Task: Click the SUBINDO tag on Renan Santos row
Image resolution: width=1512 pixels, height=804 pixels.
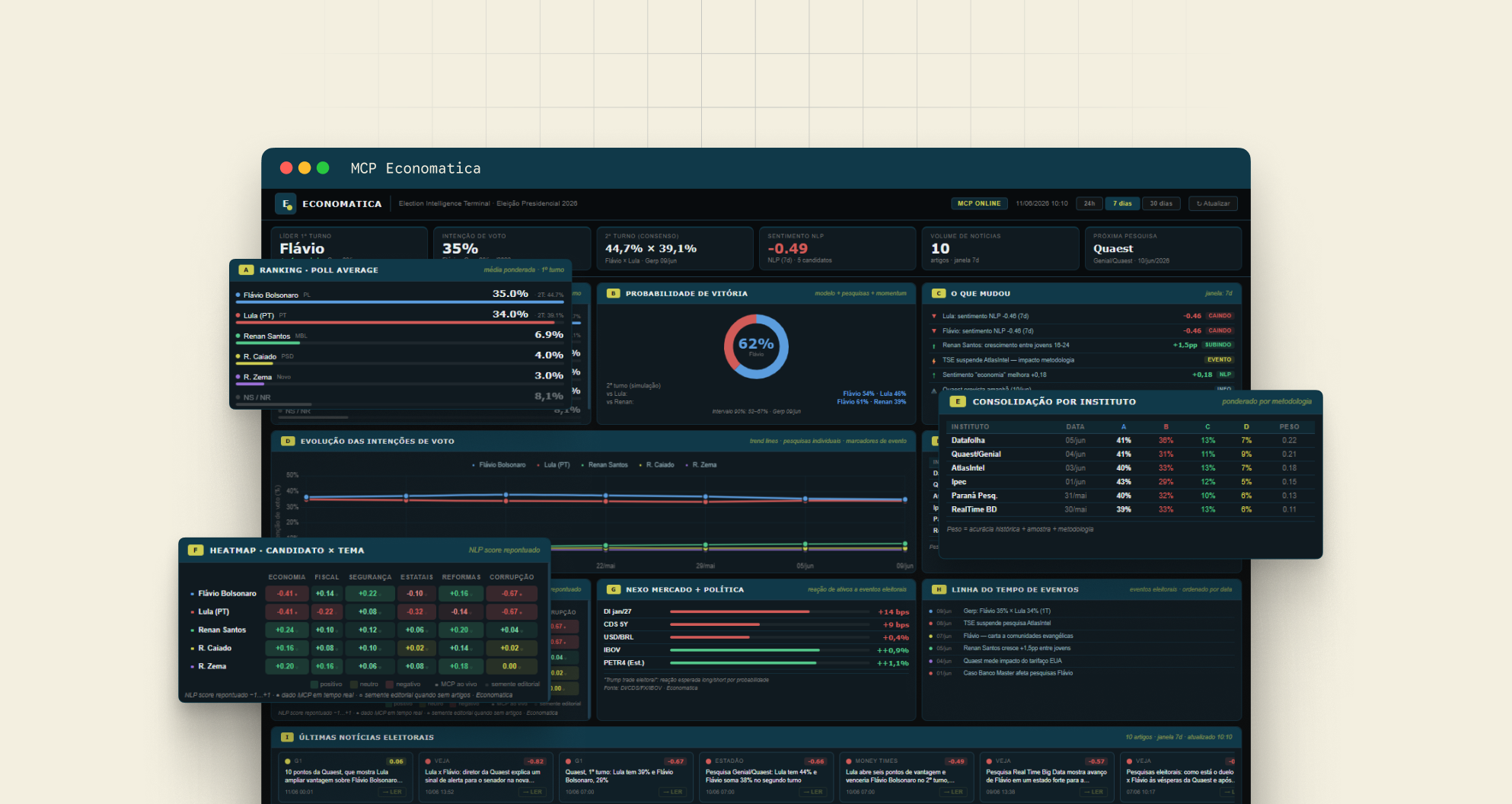Action: [x=1218, y=345]
